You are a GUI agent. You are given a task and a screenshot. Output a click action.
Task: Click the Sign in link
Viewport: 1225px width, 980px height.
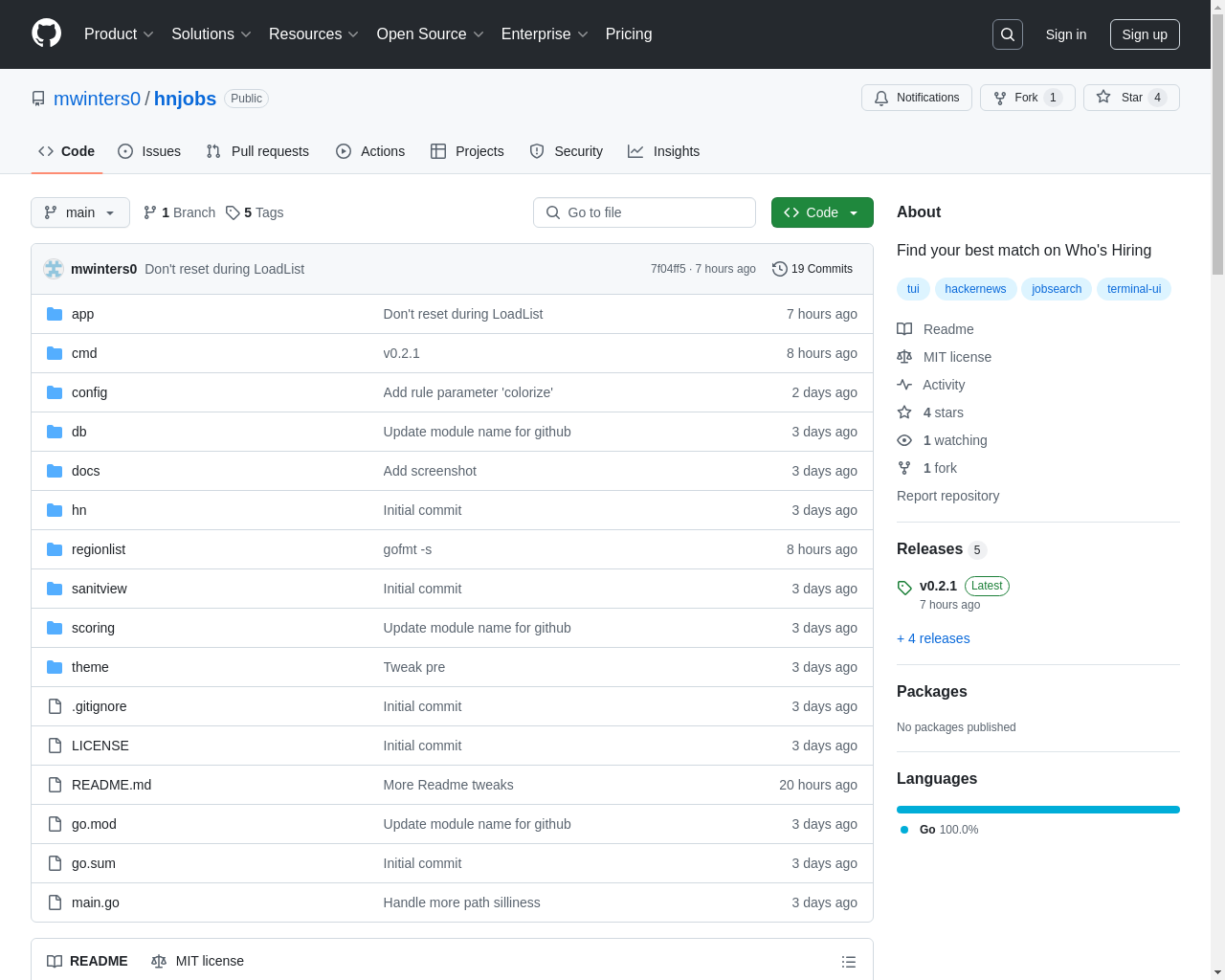coord(1066,34)
